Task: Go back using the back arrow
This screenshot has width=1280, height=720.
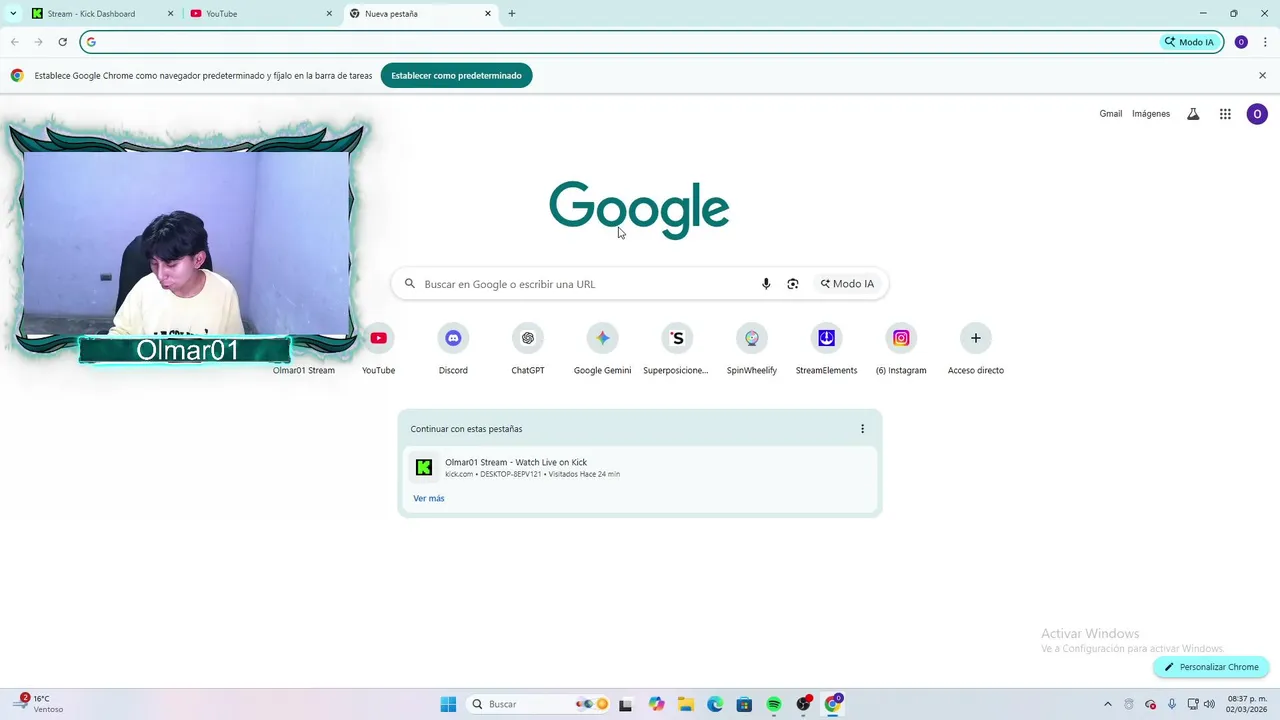Action: [14, 42]
